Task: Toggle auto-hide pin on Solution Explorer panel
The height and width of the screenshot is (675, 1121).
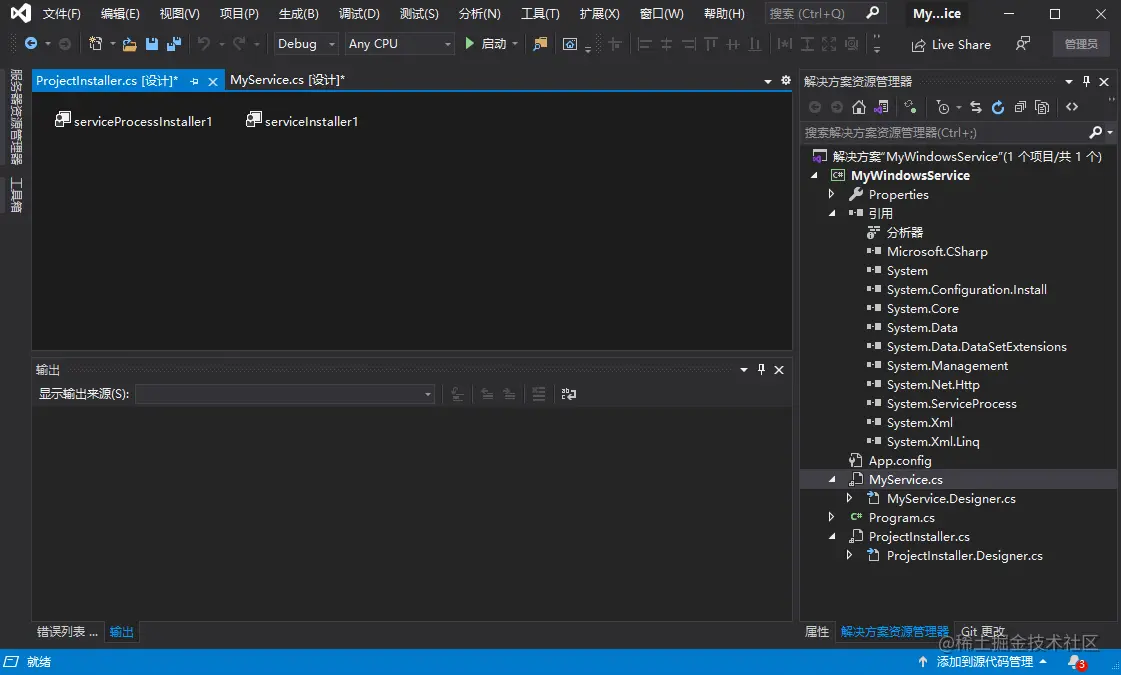Action: [x=1086, y=82]
